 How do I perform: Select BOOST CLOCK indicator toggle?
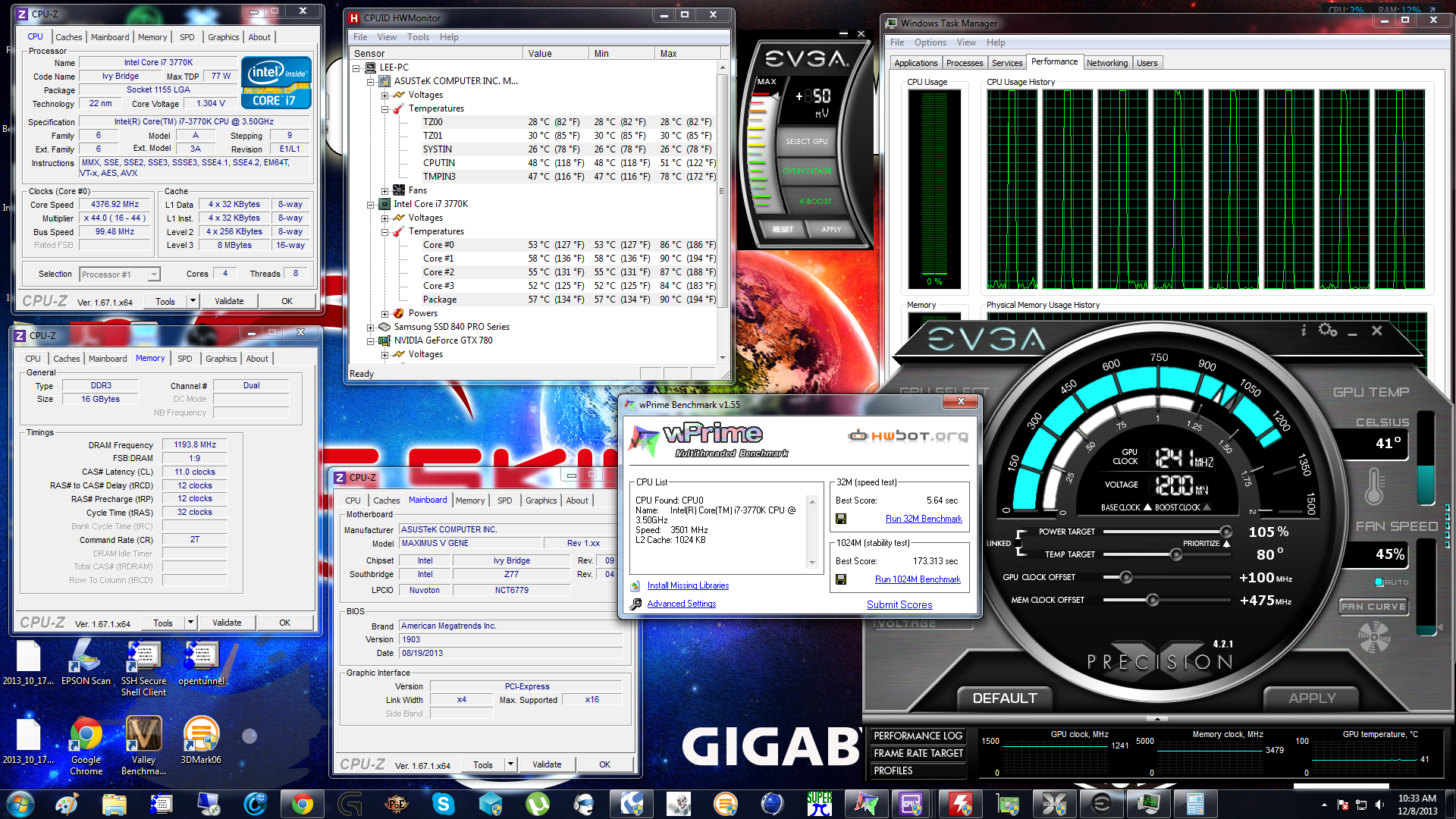click(1207, 507)
